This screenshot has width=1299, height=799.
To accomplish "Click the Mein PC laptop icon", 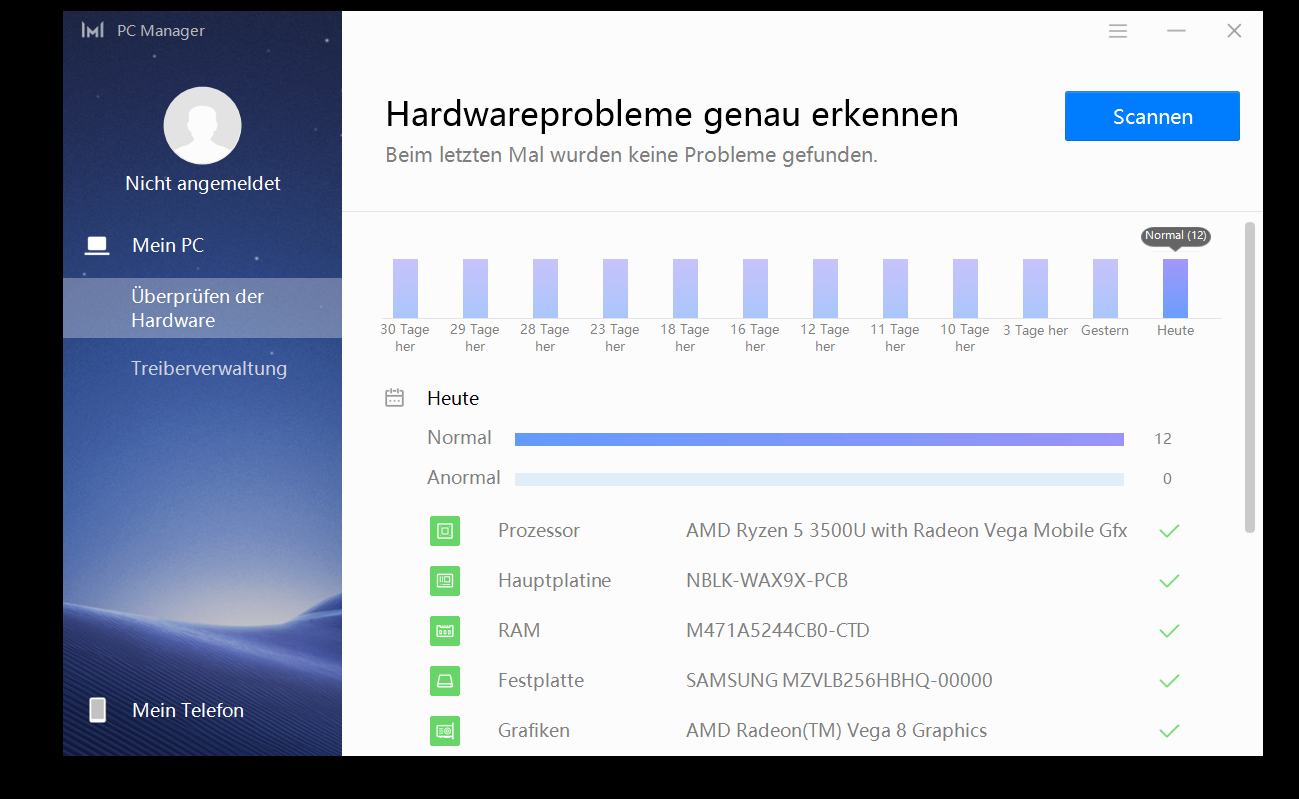I will (97, 245).
